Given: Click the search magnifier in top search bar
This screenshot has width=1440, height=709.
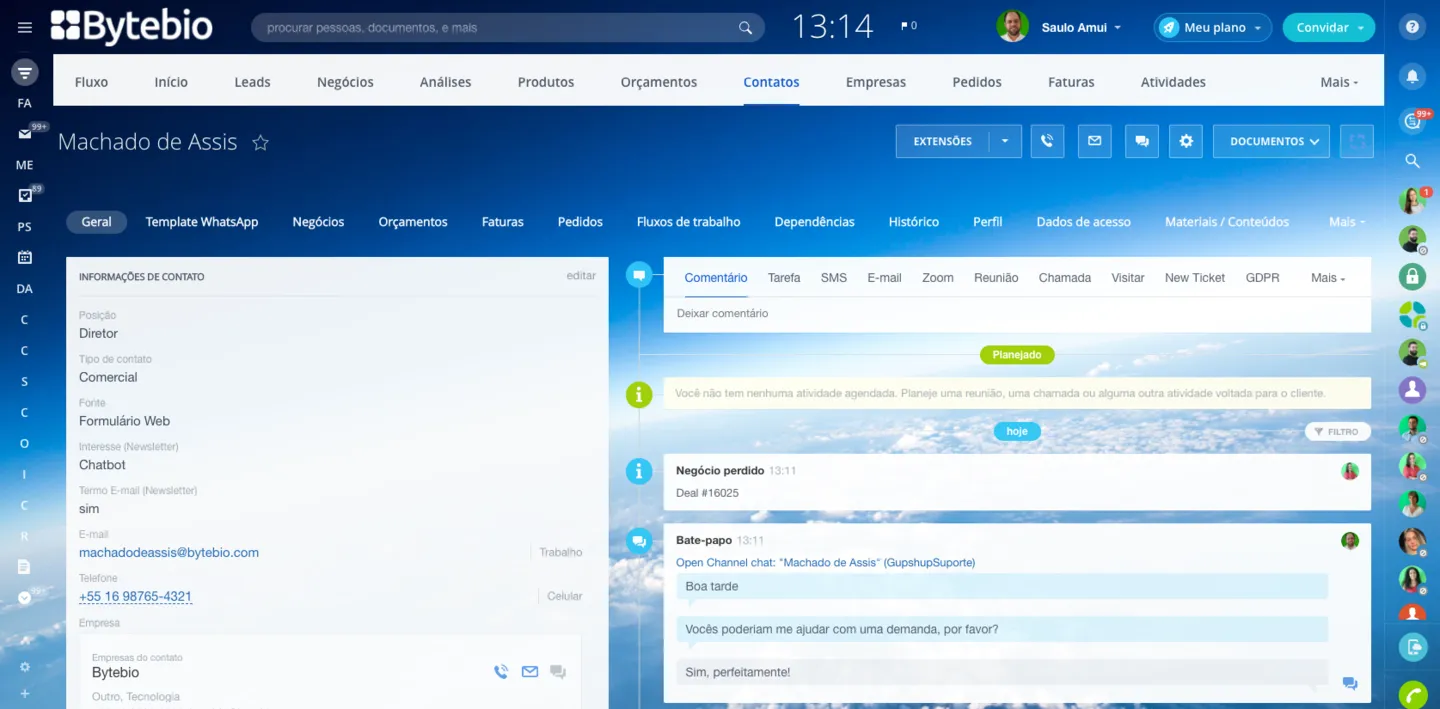Looking at the screenshot, I should point(745,28).
